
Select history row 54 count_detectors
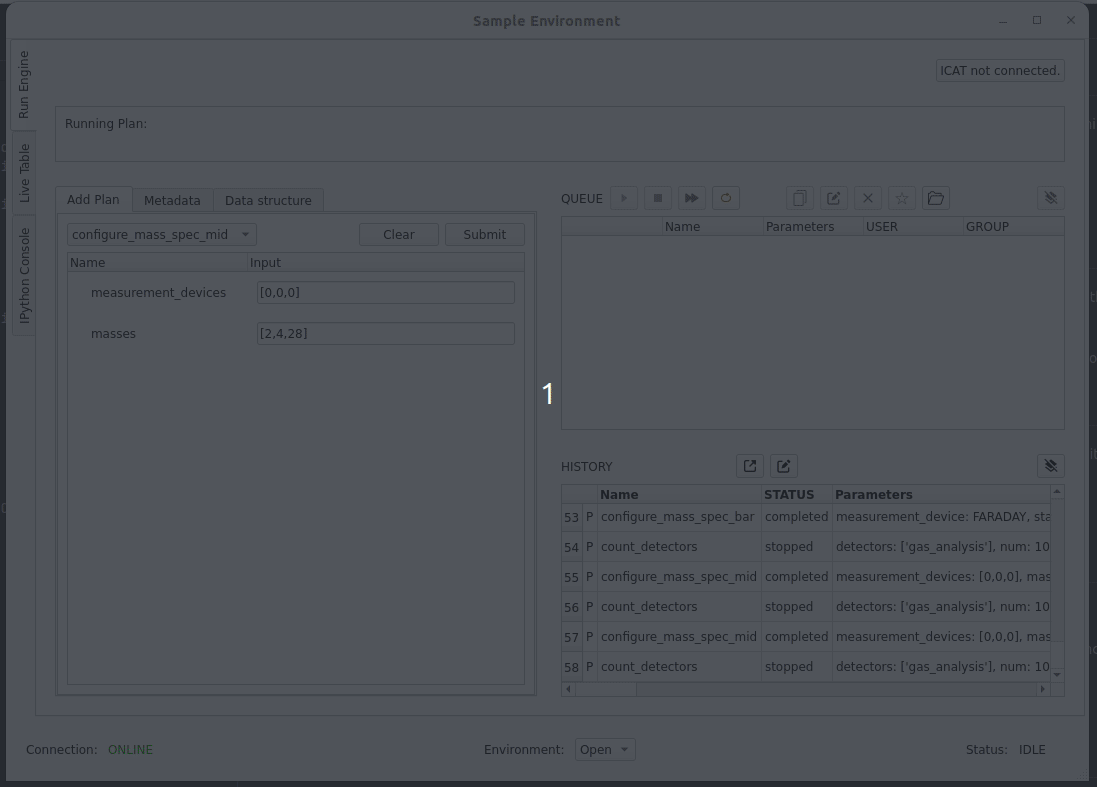(806, 547)
